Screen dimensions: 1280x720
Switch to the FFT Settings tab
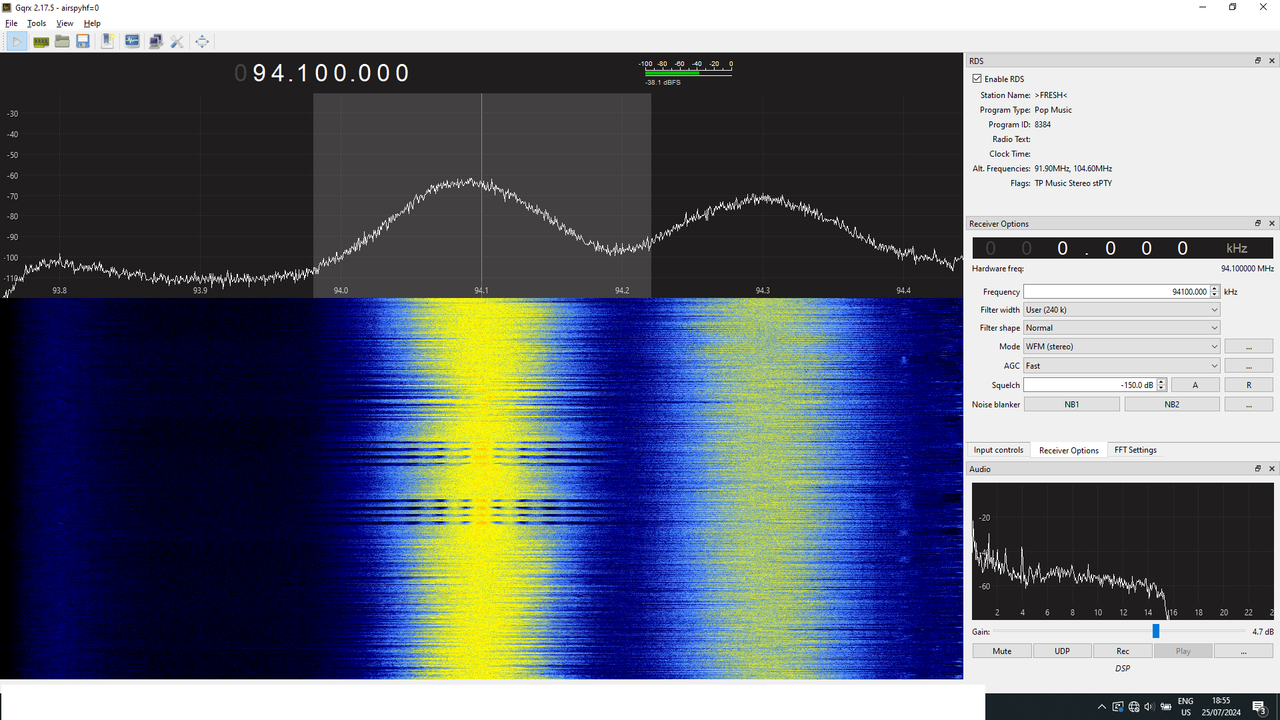pos(1135,450)
